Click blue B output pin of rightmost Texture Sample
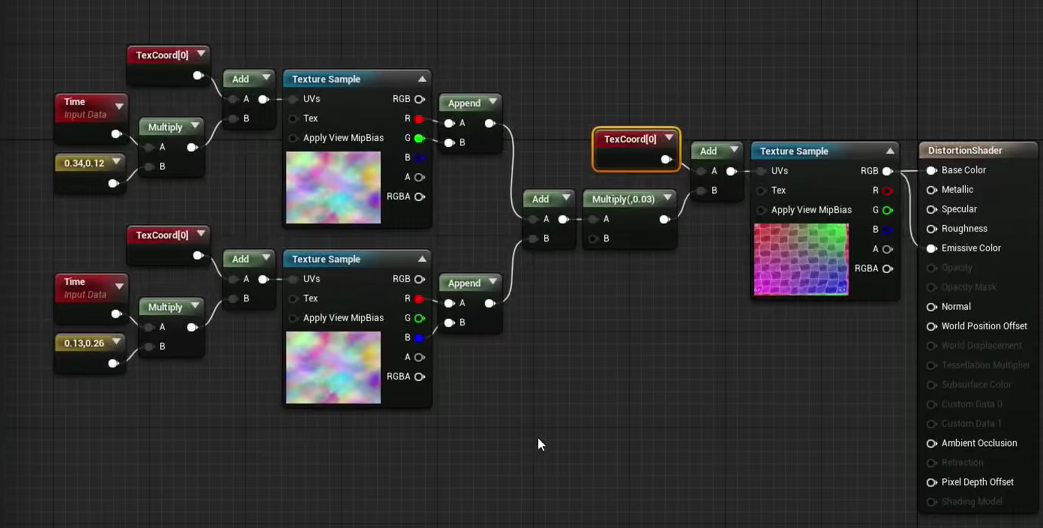Image resolution: width=1043 pixels, height=528 pixels. pyautogui.click(x=887, y=229)
